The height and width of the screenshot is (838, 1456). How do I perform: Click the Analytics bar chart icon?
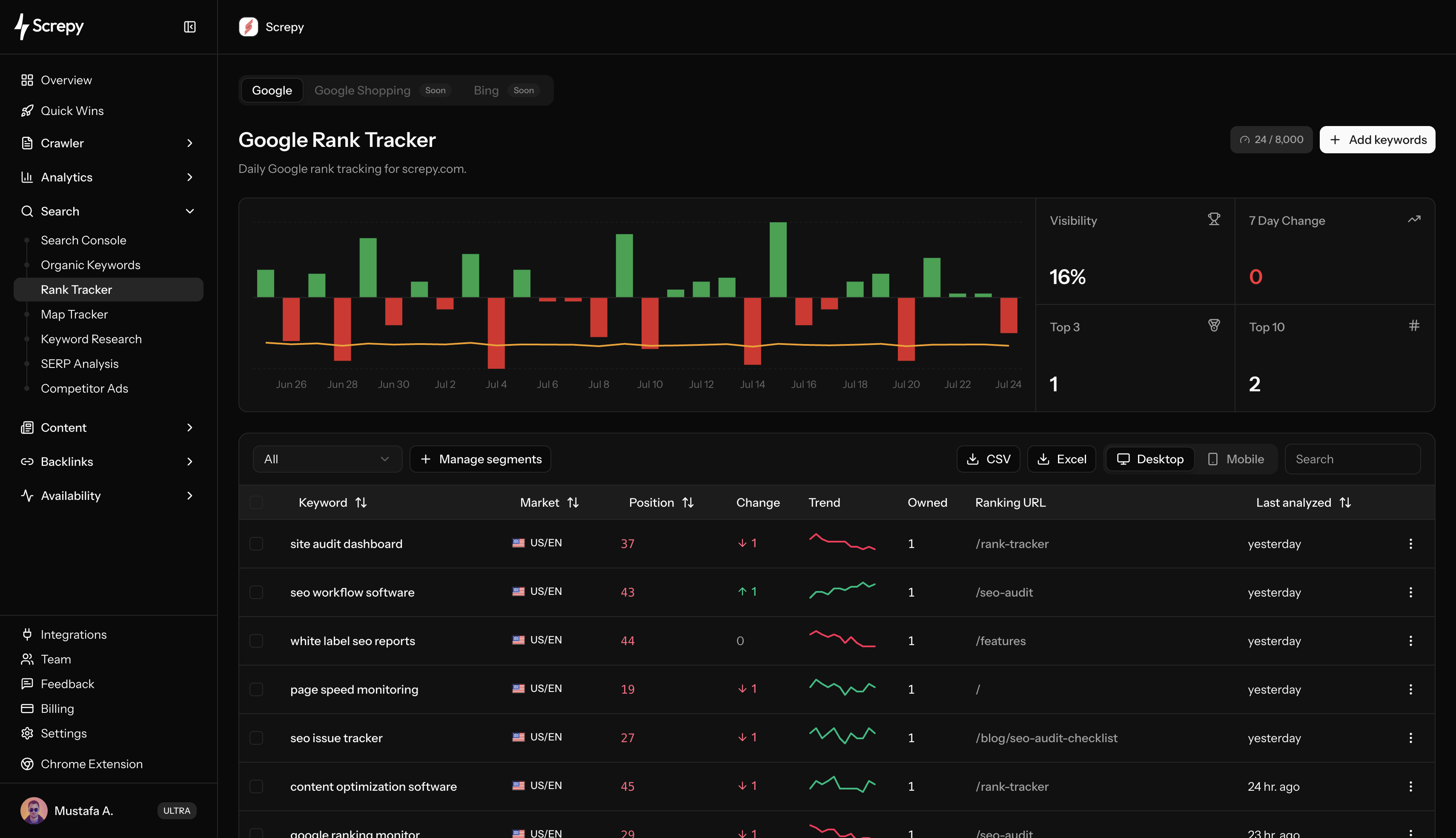(x=27, y=177)
